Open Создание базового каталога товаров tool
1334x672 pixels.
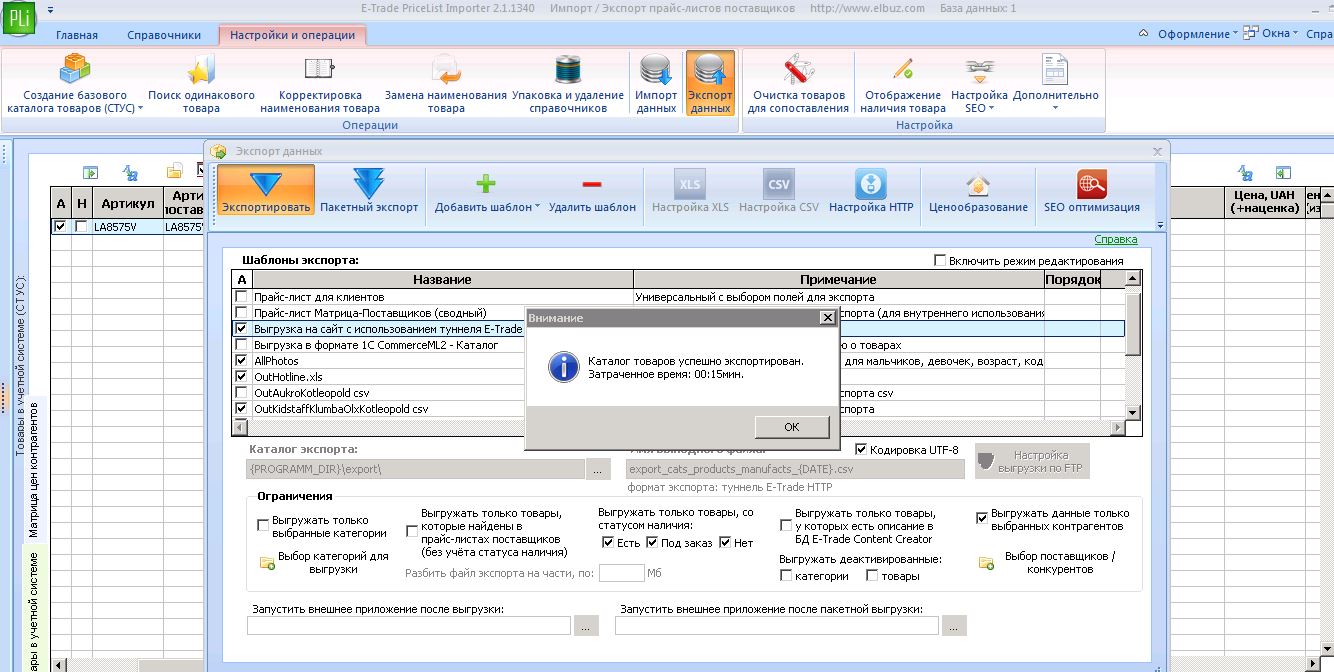click(x=75, y=84)
